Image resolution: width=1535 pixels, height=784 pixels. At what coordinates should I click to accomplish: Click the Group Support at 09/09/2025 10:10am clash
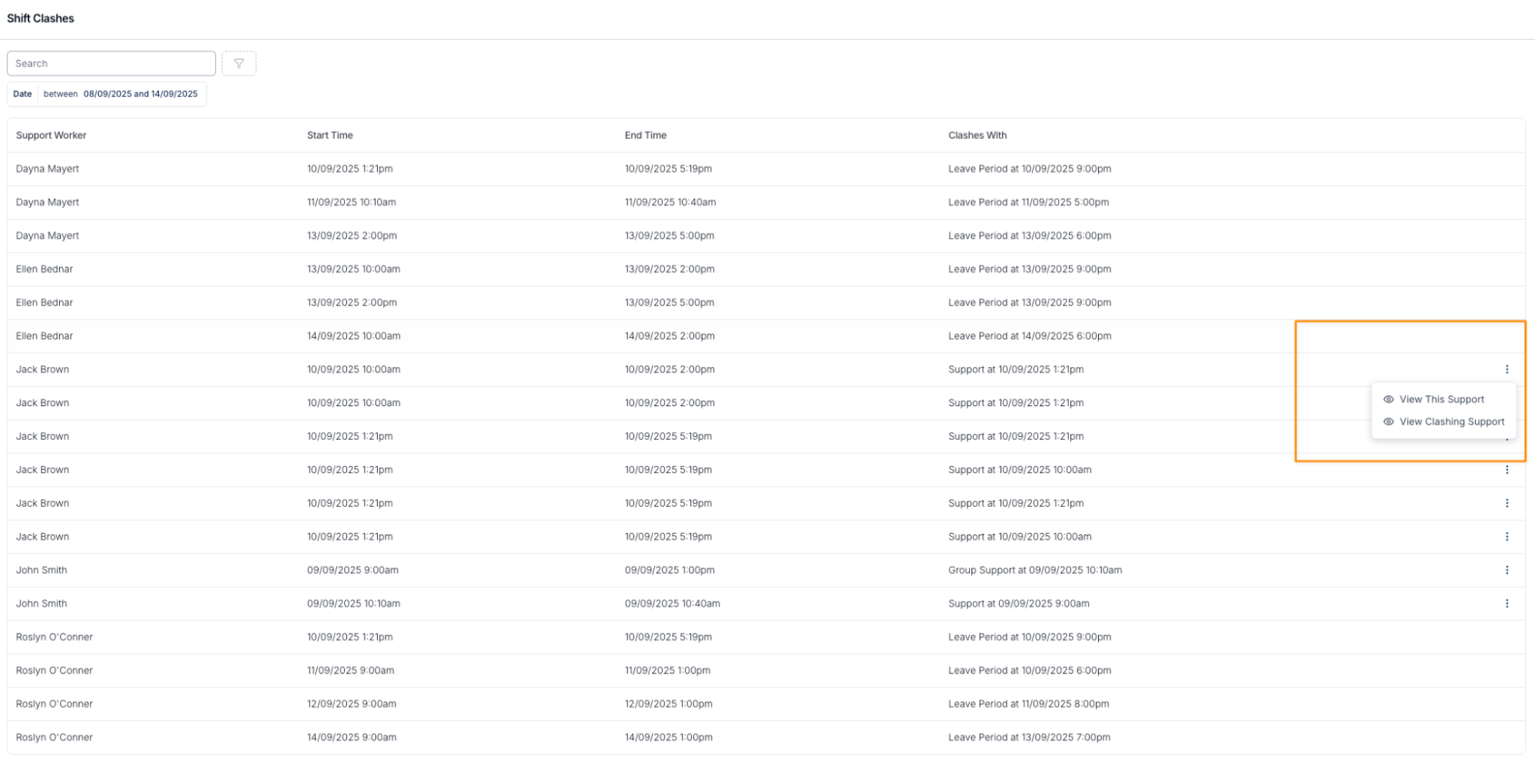[1034, 571]
